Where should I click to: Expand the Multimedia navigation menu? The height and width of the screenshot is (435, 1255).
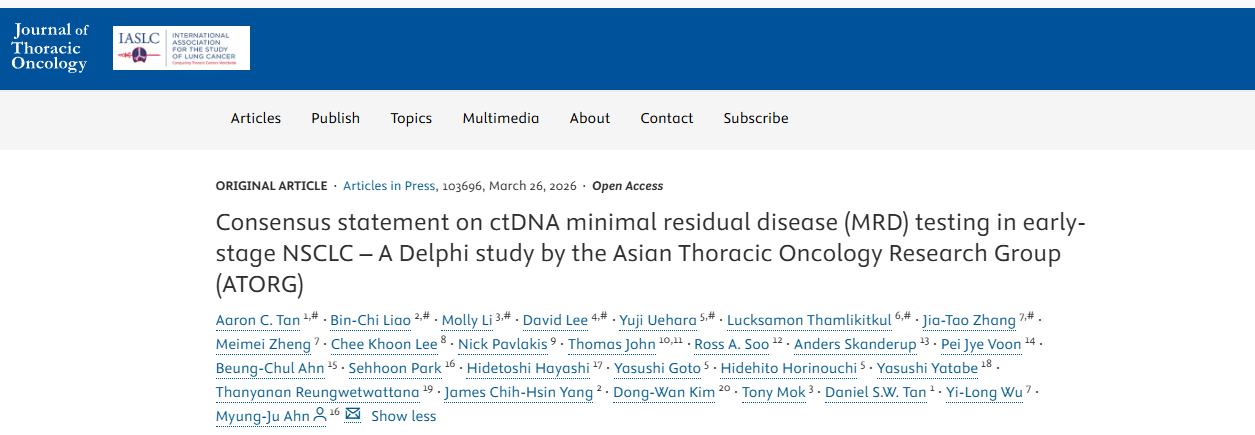[501, 118]
